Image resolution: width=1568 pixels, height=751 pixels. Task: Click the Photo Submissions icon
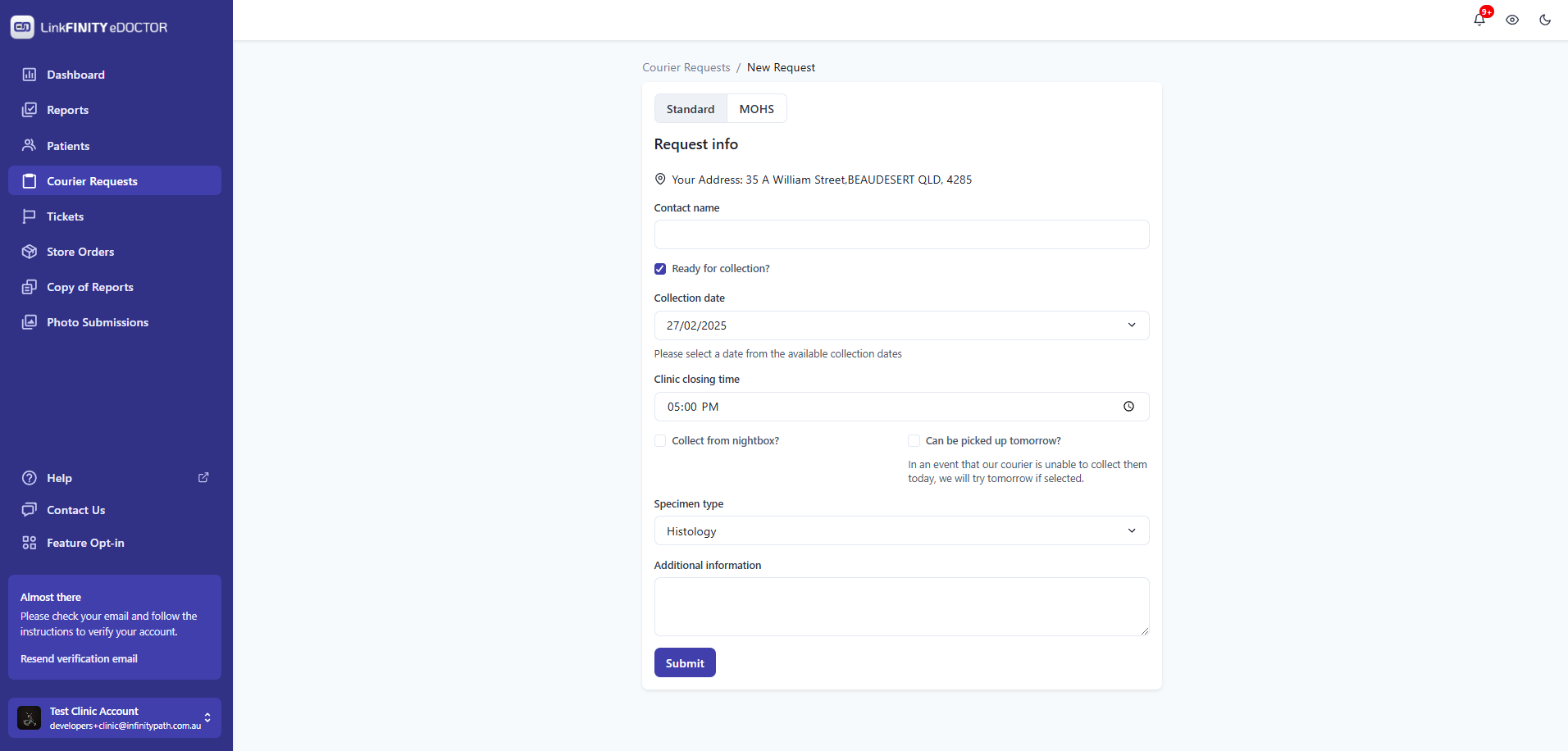pos(30,322)
